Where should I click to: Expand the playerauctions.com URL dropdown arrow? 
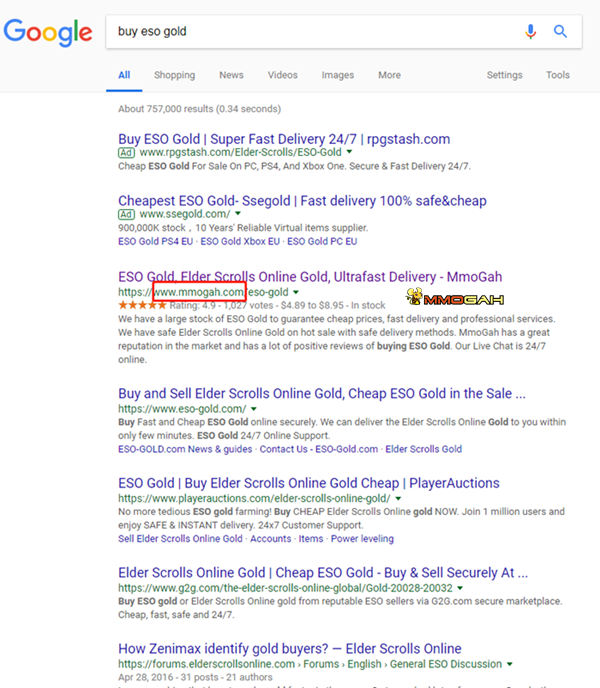(398, 498)
